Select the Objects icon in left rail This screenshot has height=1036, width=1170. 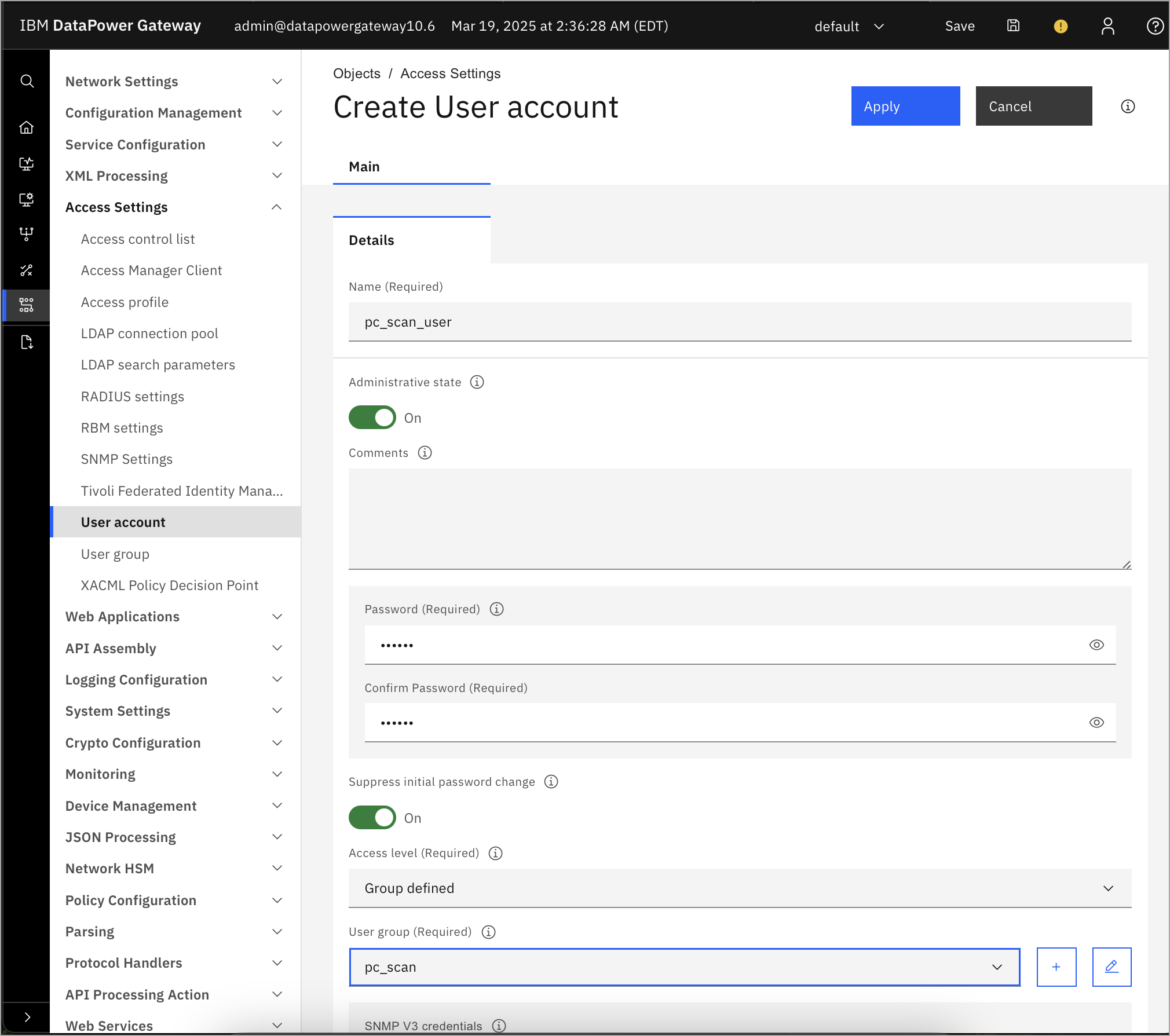point(27,305)
